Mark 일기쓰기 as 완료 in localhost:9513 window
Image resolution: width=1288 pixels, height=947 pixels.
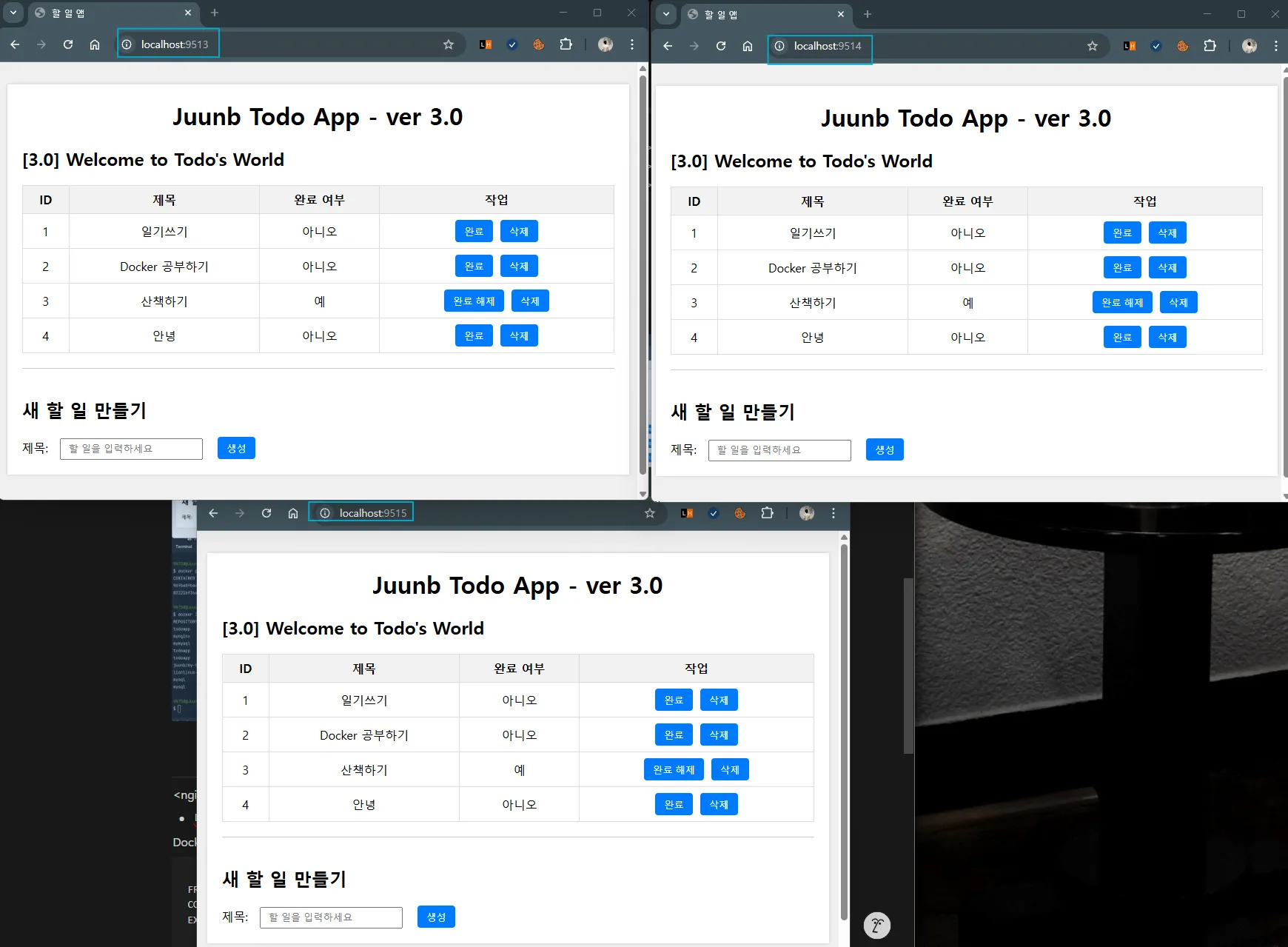[474, 231]
